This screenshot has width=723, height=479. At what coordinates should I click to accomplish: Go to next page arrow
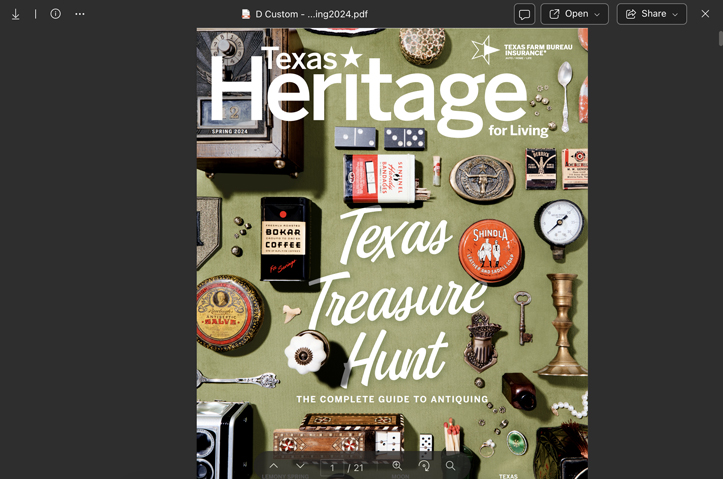pos(300,466)
